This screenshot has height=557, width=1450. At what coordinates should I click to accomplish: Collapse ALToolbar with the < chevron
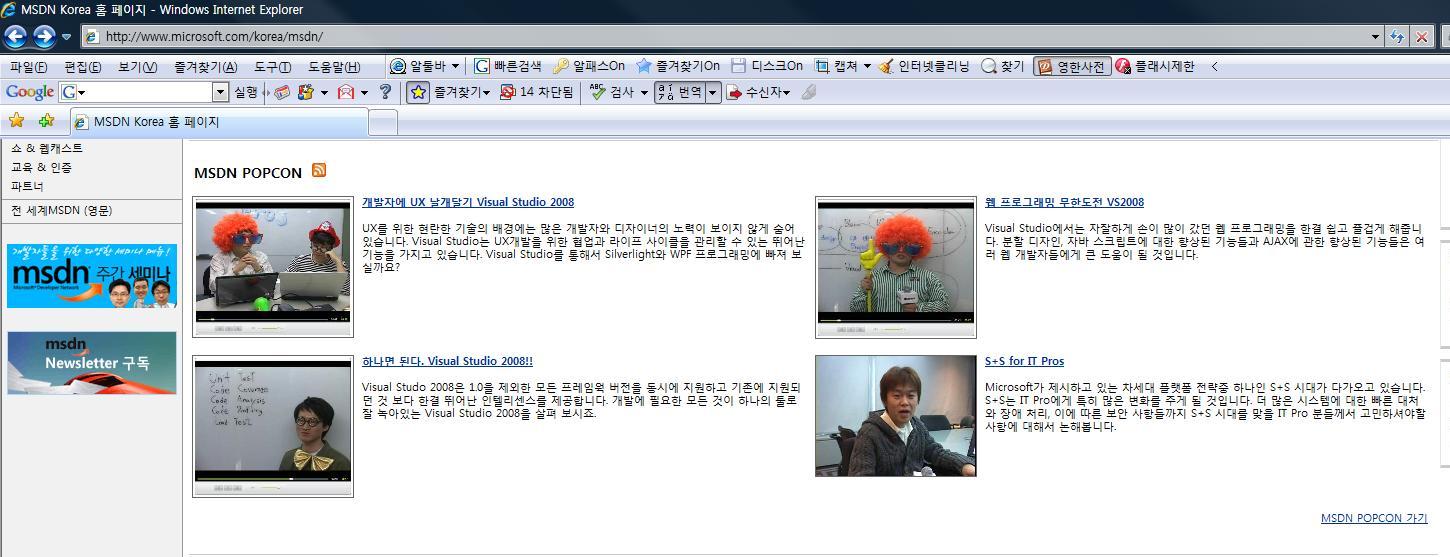1214,66
